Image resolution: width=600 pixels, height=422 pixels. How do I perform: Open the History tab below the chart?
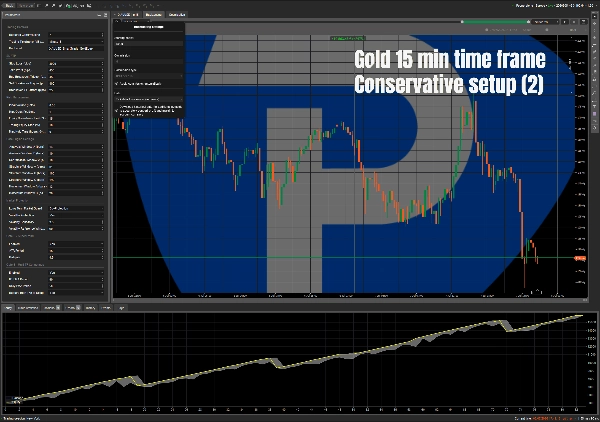[90, 308]
